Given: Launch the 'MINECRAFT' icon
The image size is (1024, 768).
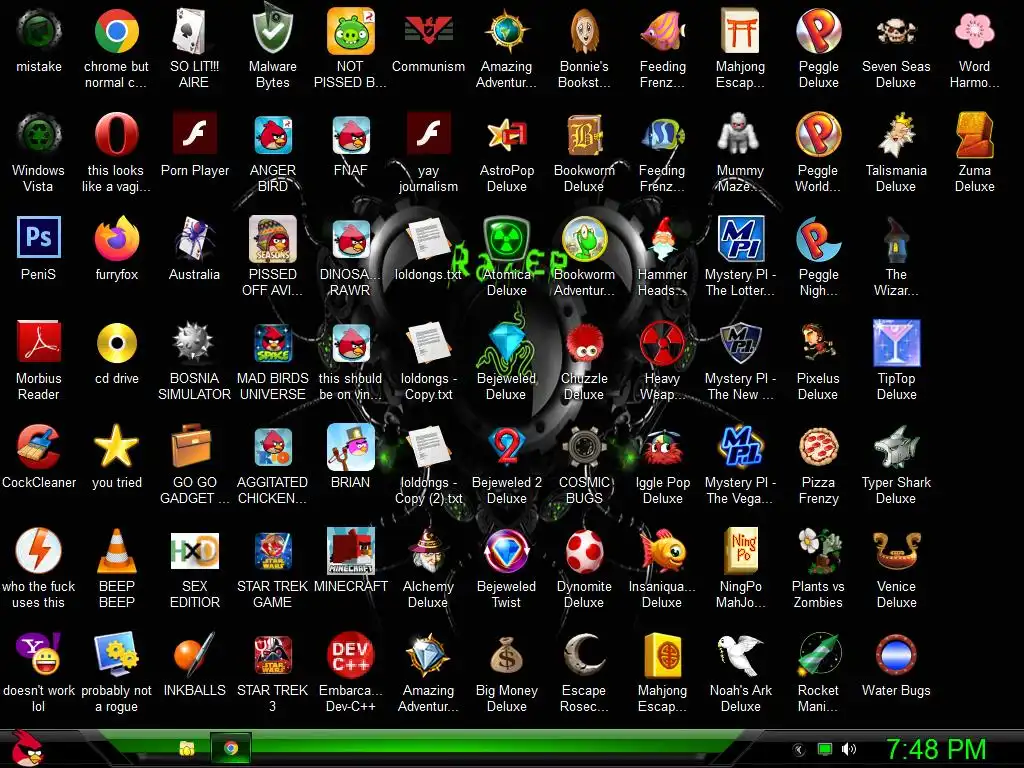Looking at the screenshot, I should click(x=350, y=551).
